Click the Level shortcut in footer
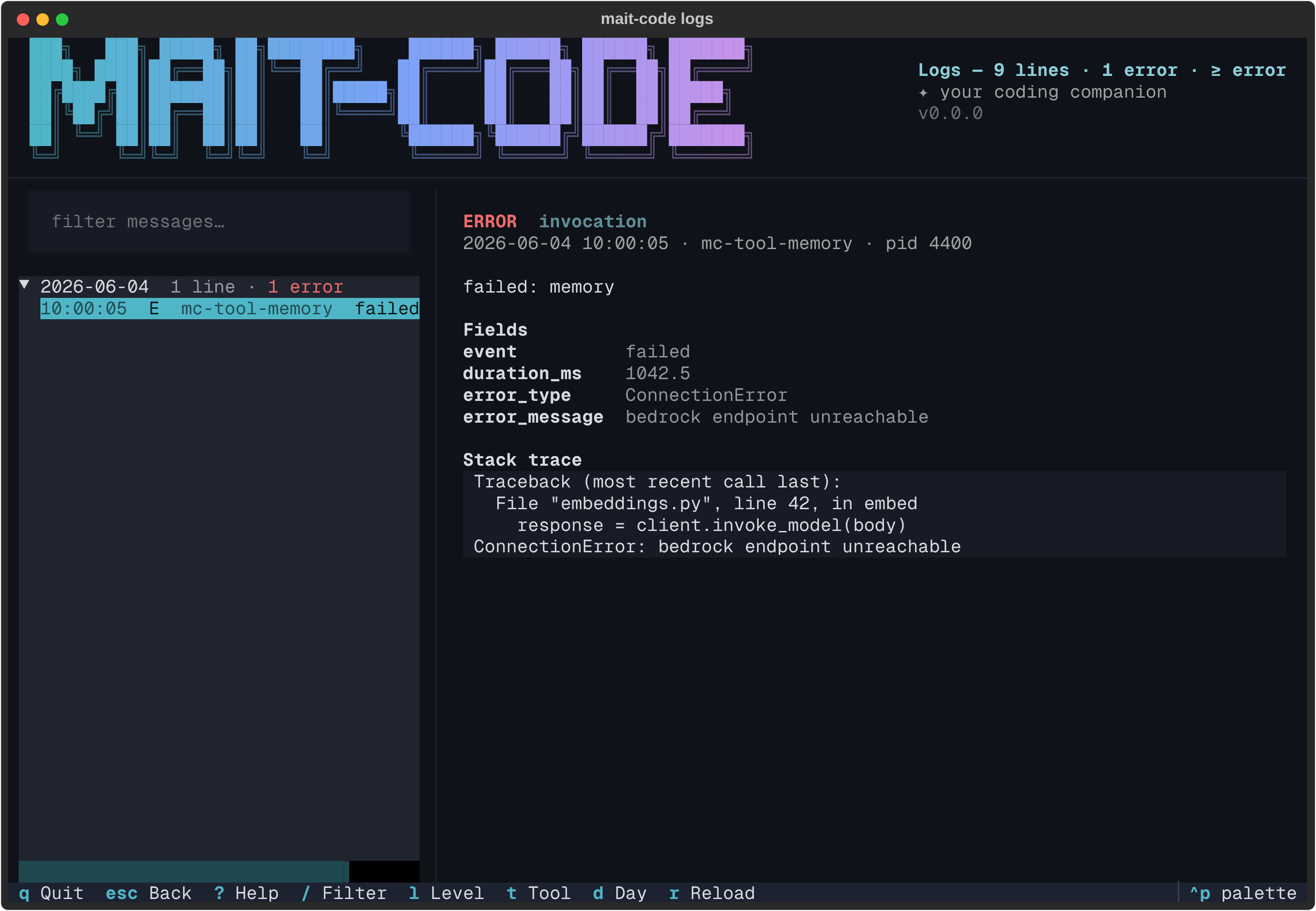This screenshot has width=1316, height=911. pyautogui.click(x=446, y=893)
